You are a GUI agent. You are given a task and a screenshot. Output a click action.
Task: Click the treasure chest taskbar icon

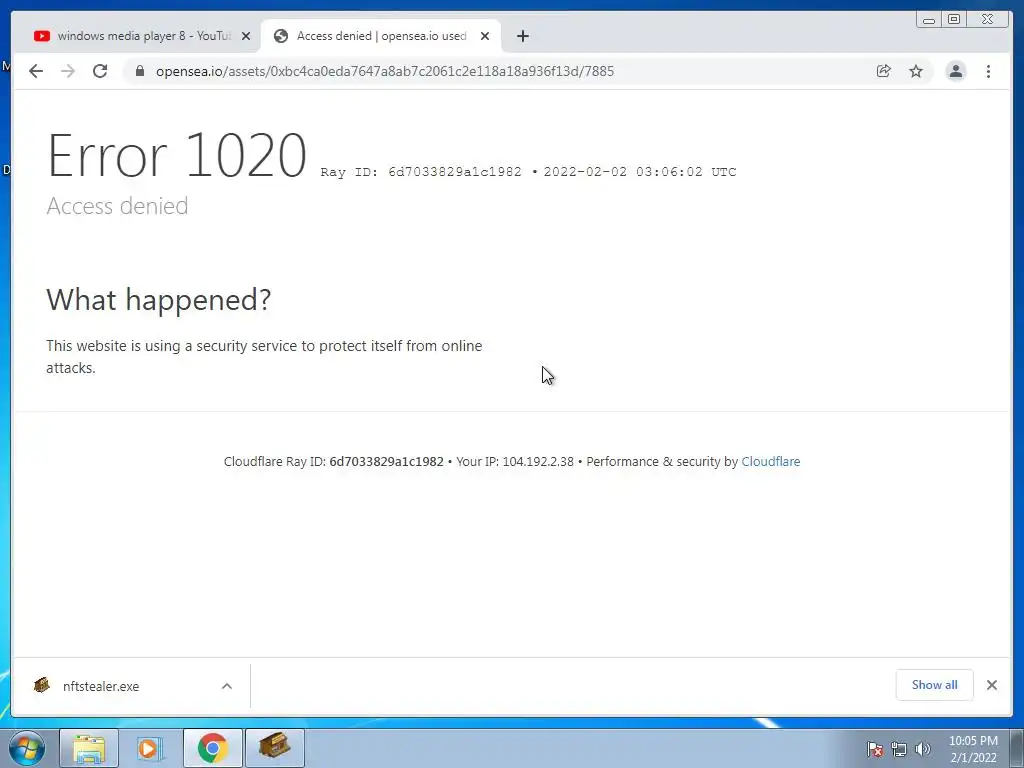coord(274,748)
